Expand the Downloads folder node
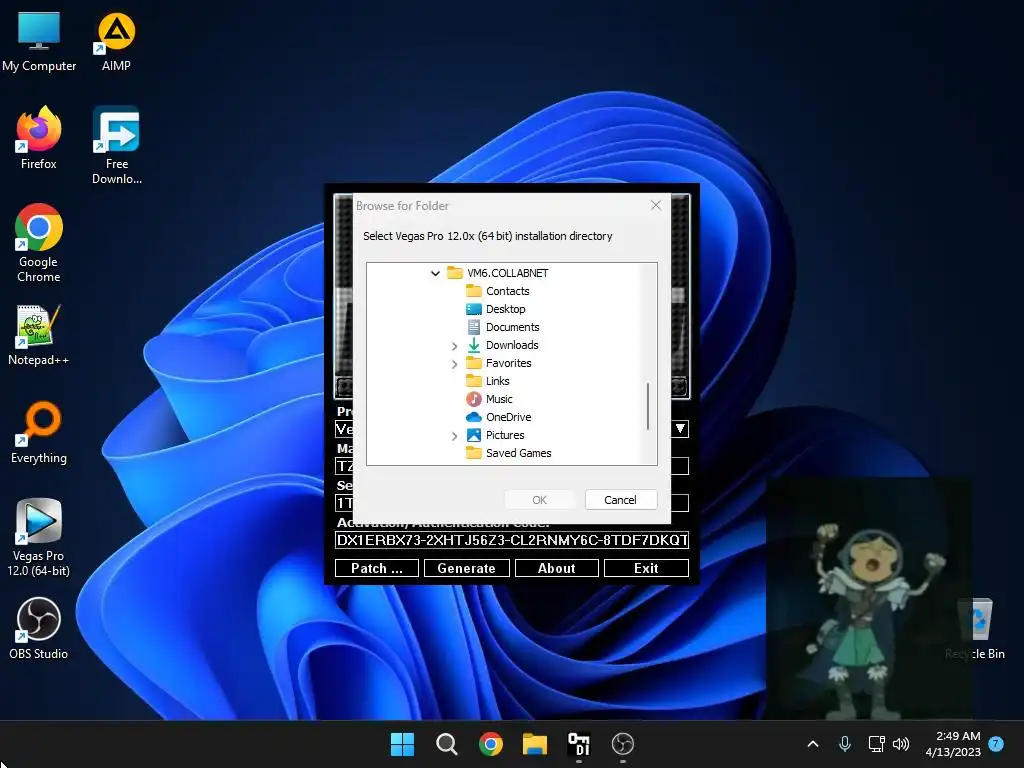 pyautogui.click(x=455, y=345)
